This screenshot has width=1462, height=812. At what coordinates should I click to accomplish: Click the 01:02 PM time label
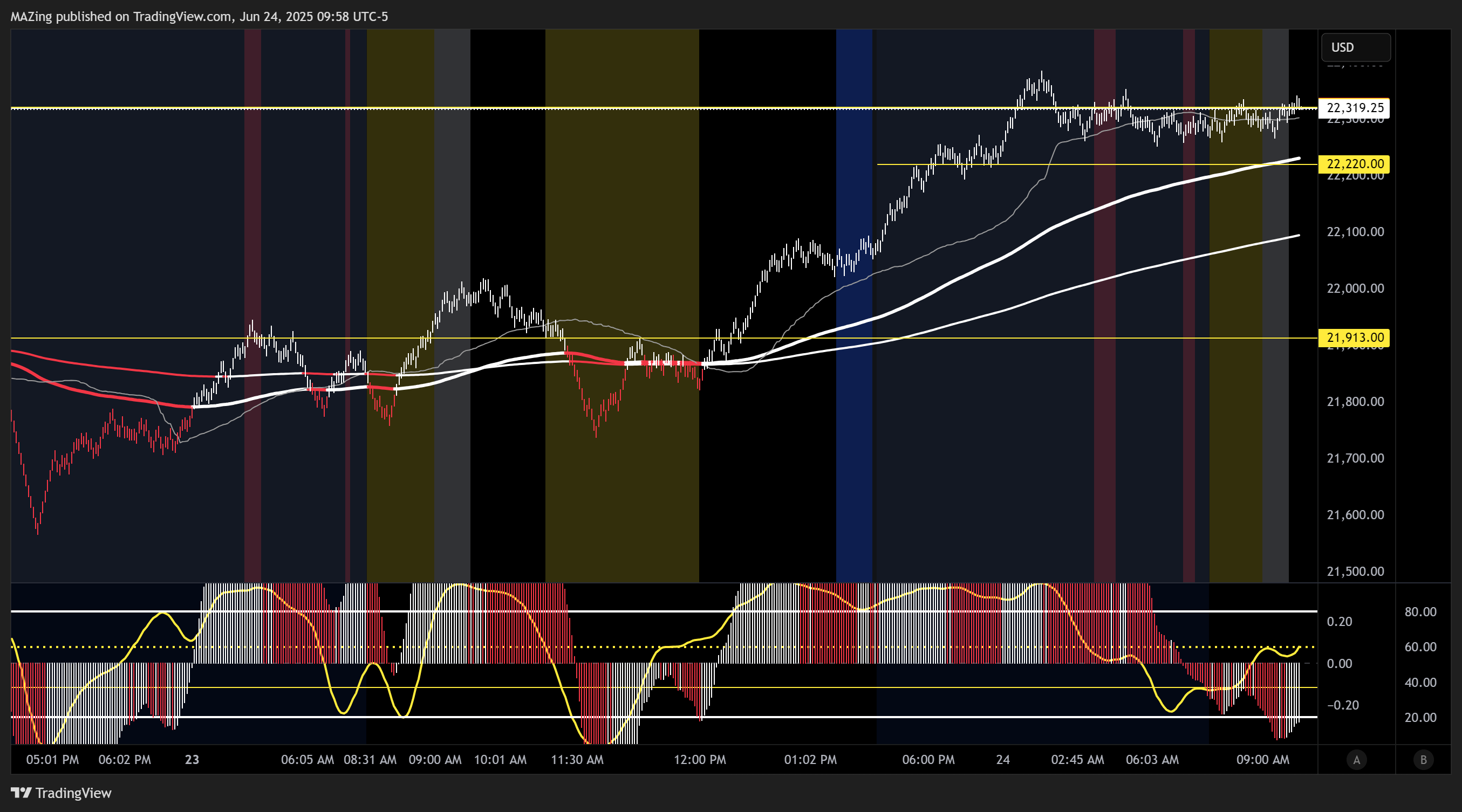coord(810,760)
